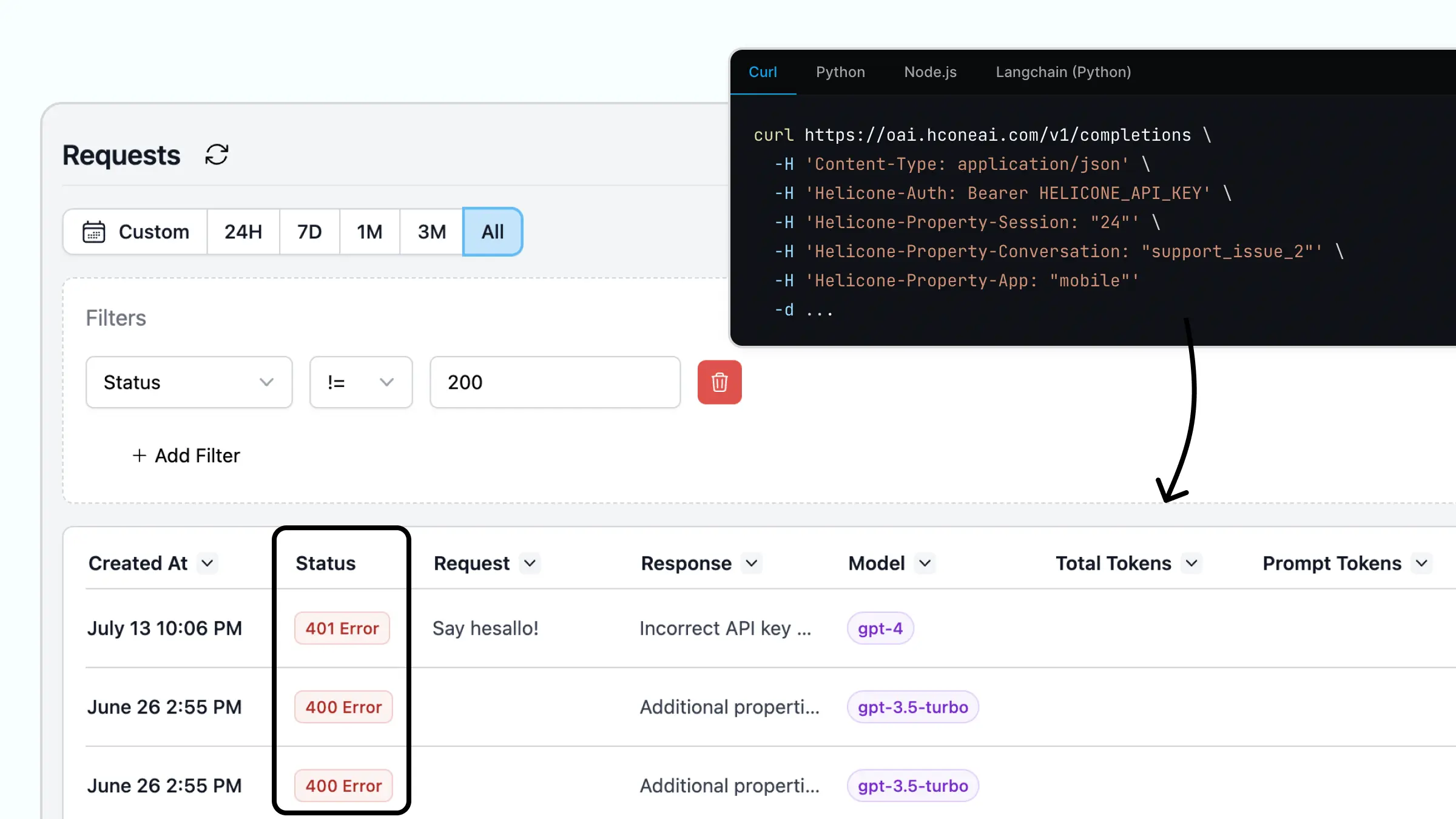The width and height of the screenshot is (1456, 819).
Task: Select the All time range
Action: pos(493,232)
